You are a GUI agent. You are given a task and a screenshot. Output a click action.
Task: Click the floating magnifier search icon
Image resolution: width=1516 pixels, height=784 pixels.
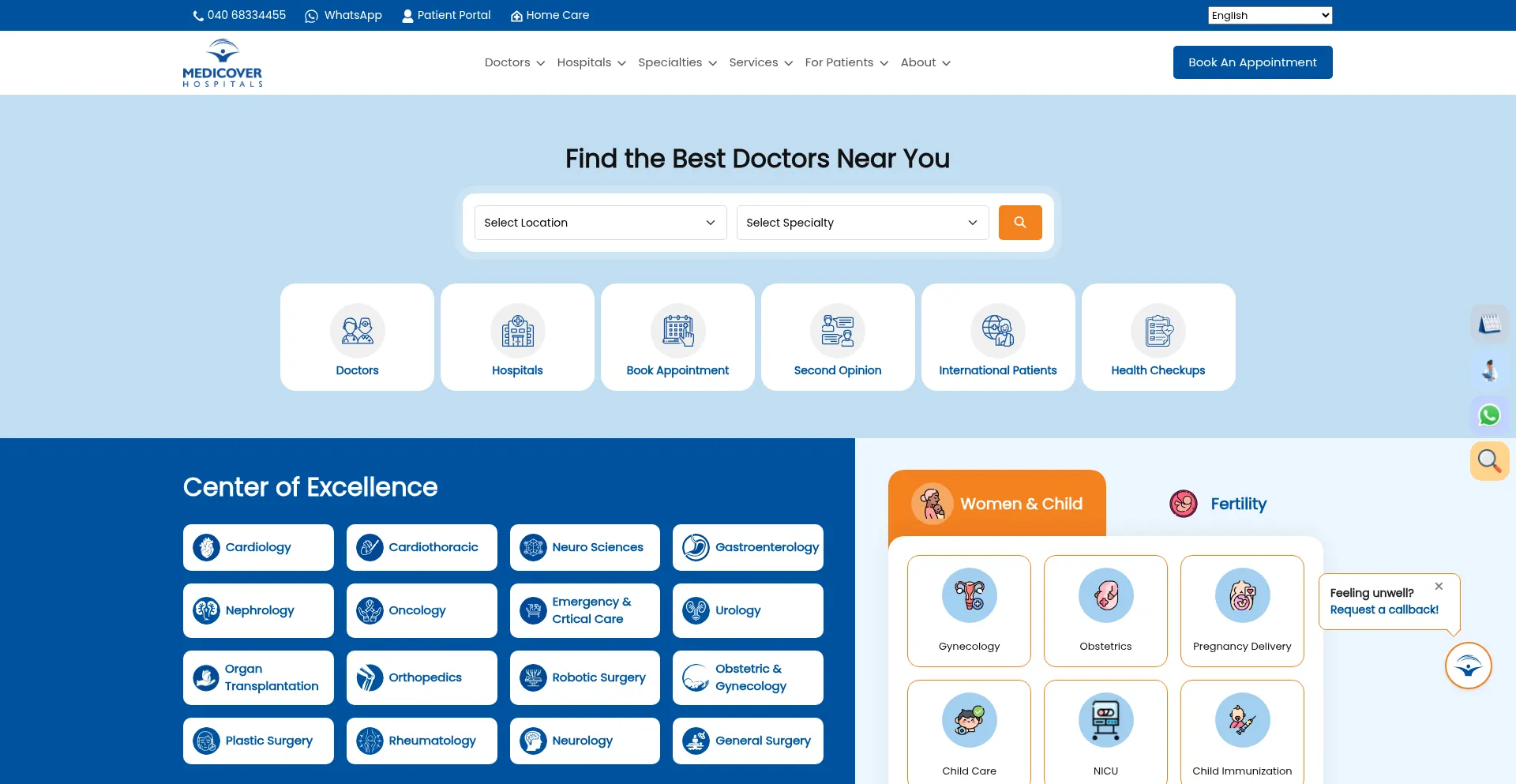point(1489,460)
